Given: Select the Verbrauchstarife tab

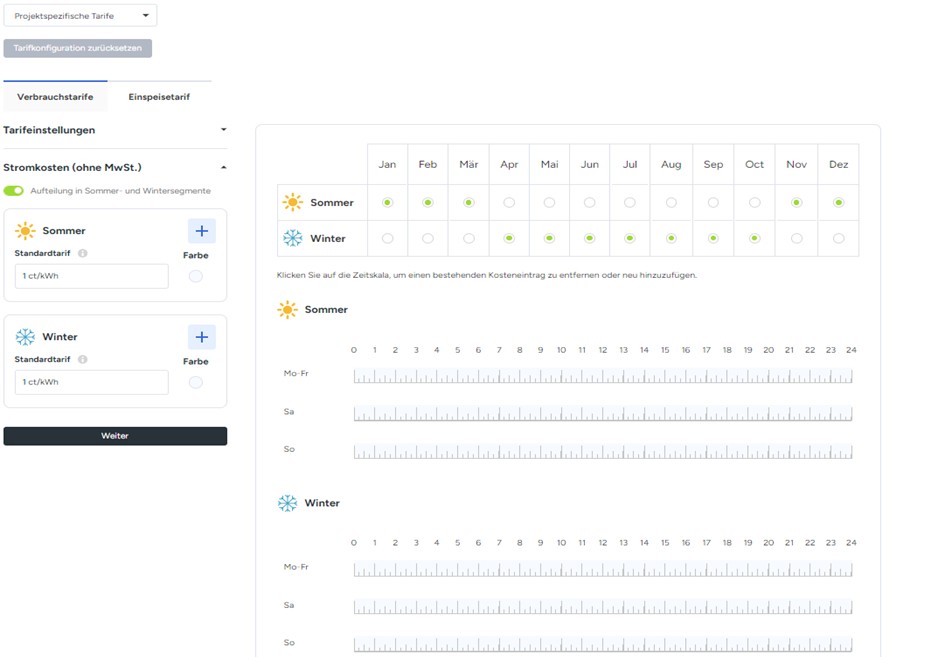Looking at the screenshot, I should pos(55,97).
